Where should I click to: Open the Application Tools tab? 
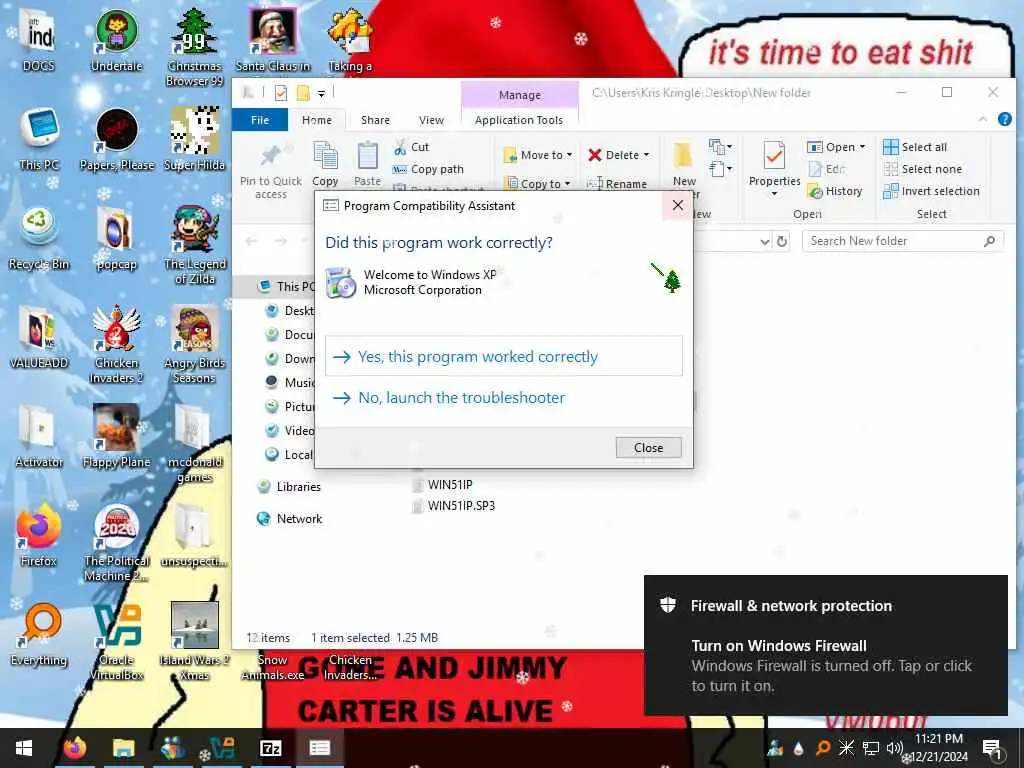click(519, 120)
